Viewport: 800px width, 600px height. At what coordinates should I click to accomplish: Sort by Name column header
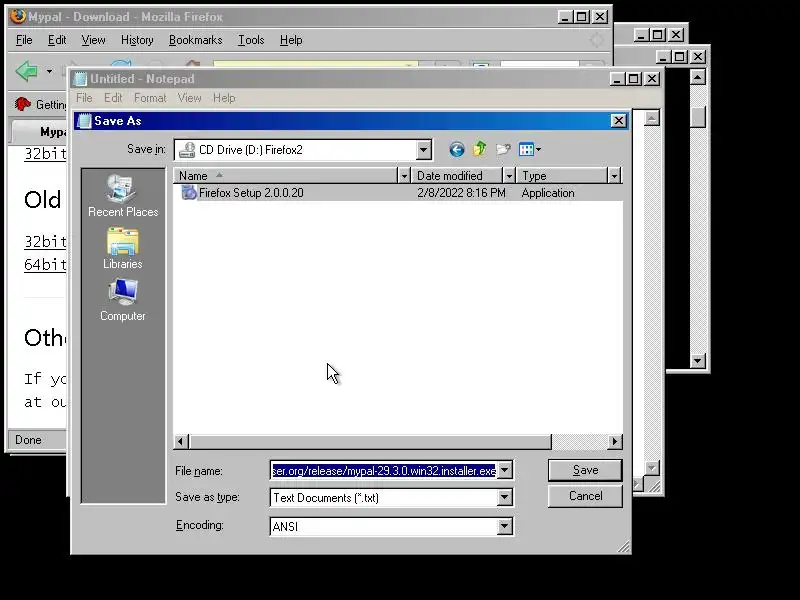click(285, 176)
